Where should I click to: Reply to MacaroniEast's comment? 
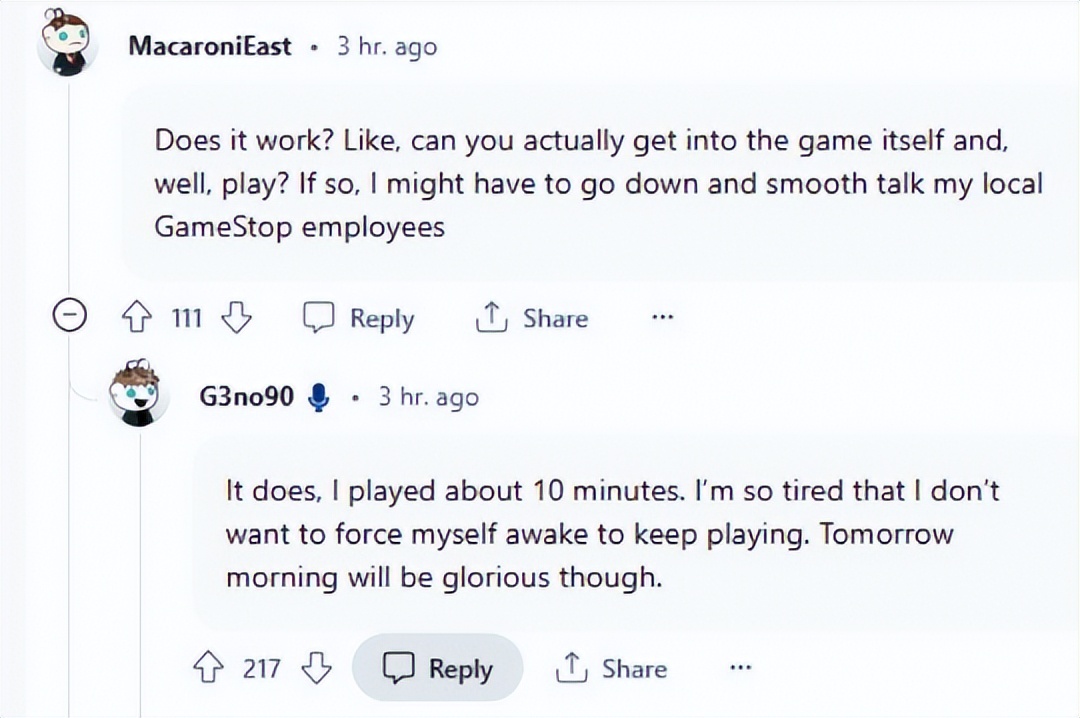(359, 319)
